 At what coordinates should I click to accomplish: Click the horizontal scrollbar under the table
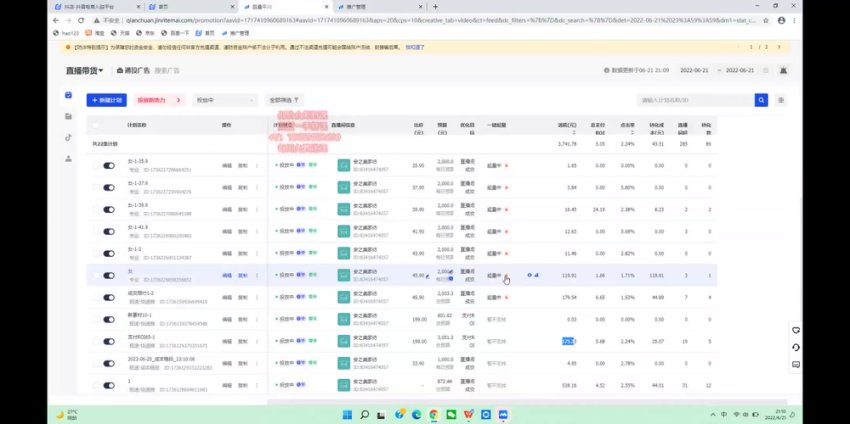[x=491, y=402]
